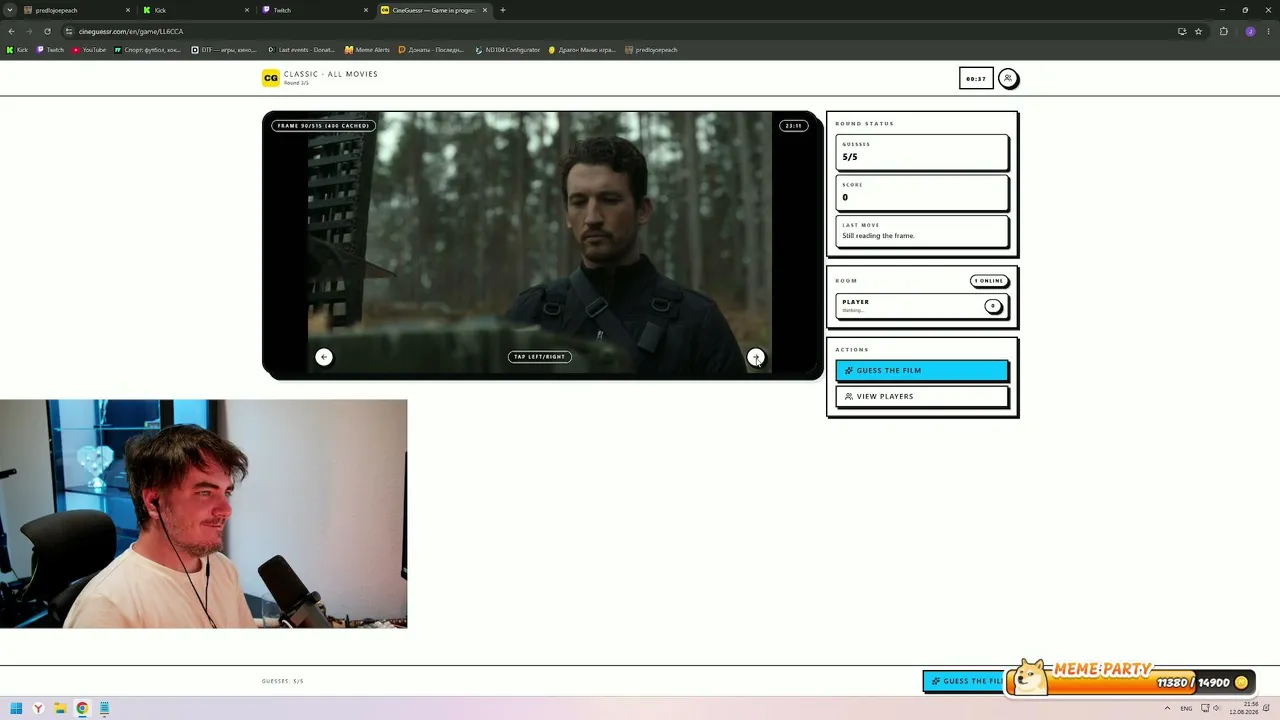Click the Tap Left/Right hint pill
Screen dimensions: 1280x720
click(540, 357)
